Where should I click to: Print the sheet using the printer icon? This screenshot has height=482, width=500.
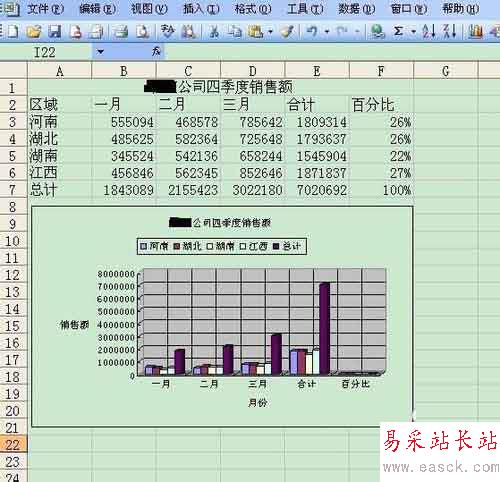coord(120,32)
